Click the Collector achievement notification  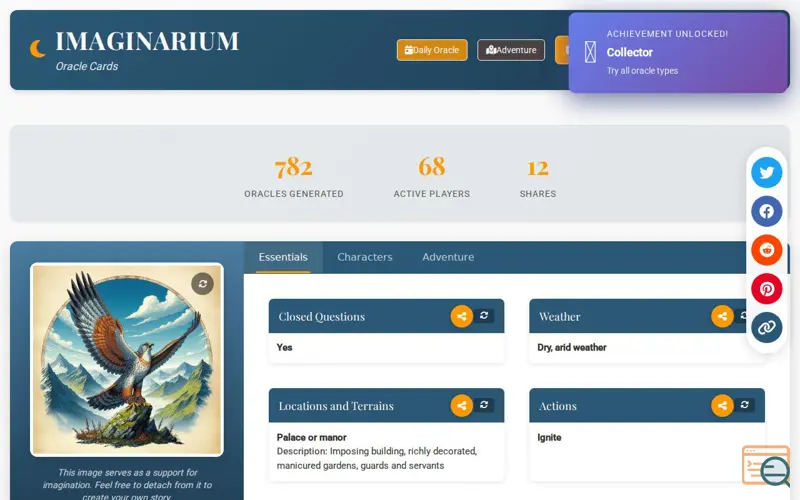click(679, 53)
